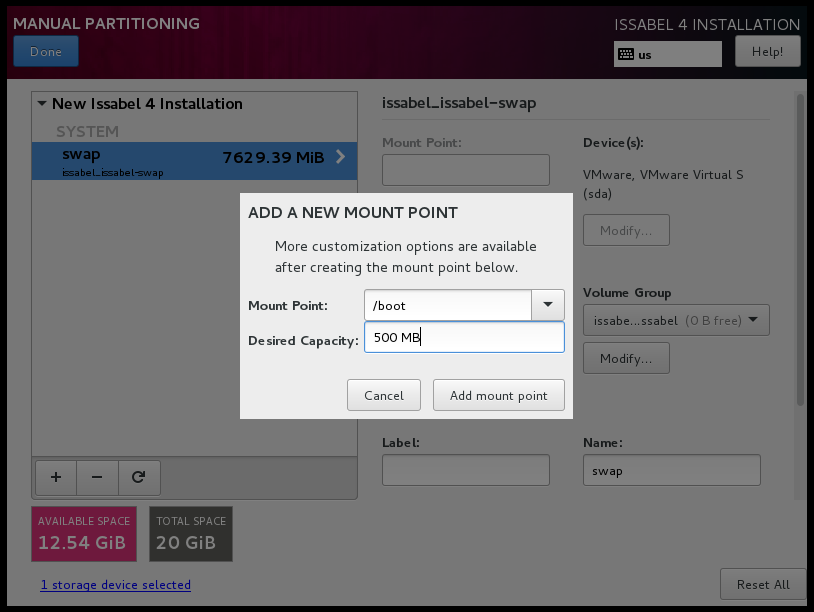Open the 1 storage device selected link

coord(115,585)
